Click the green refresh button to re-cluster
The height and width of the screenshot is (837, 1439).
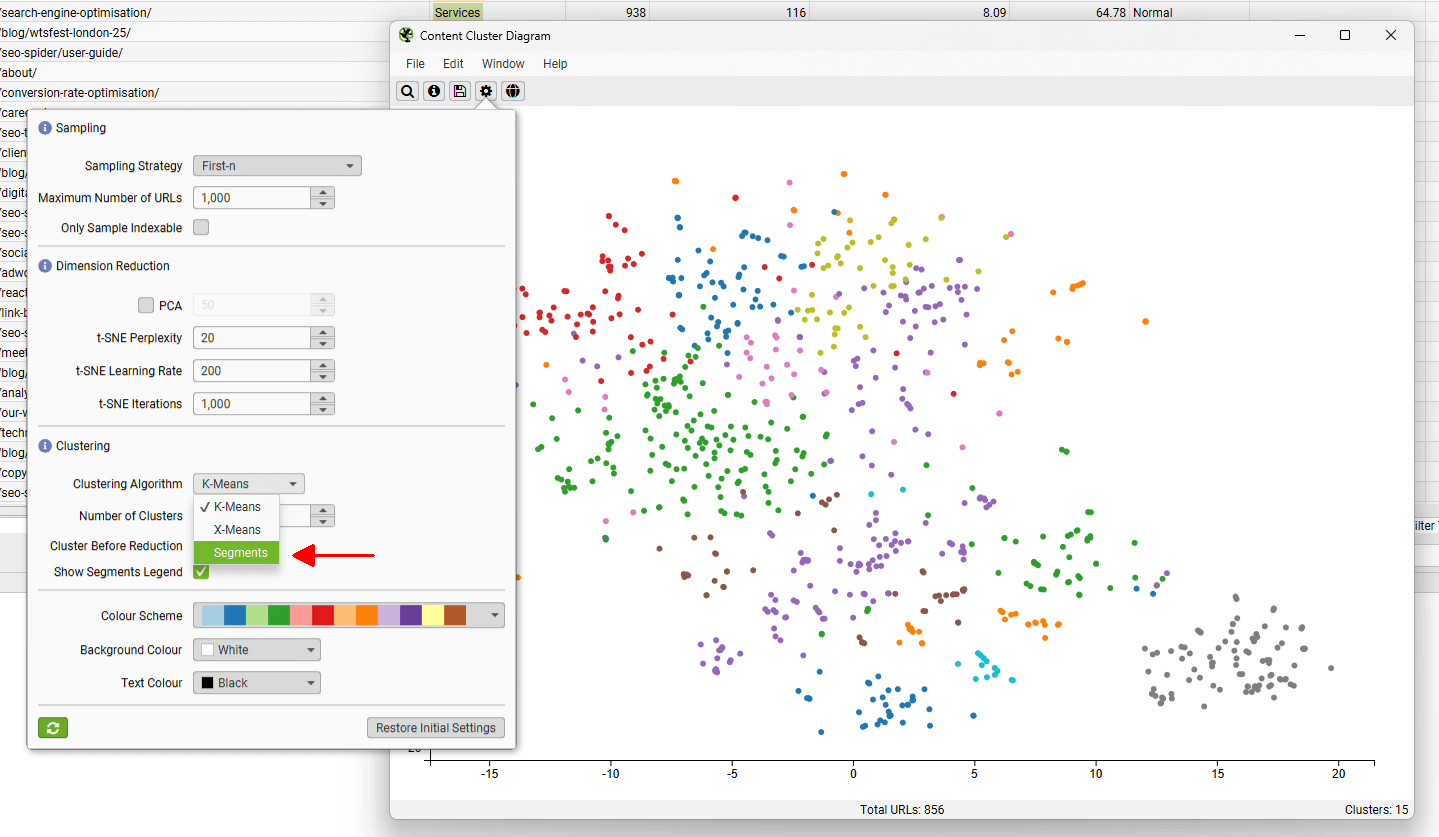[52, 727]
